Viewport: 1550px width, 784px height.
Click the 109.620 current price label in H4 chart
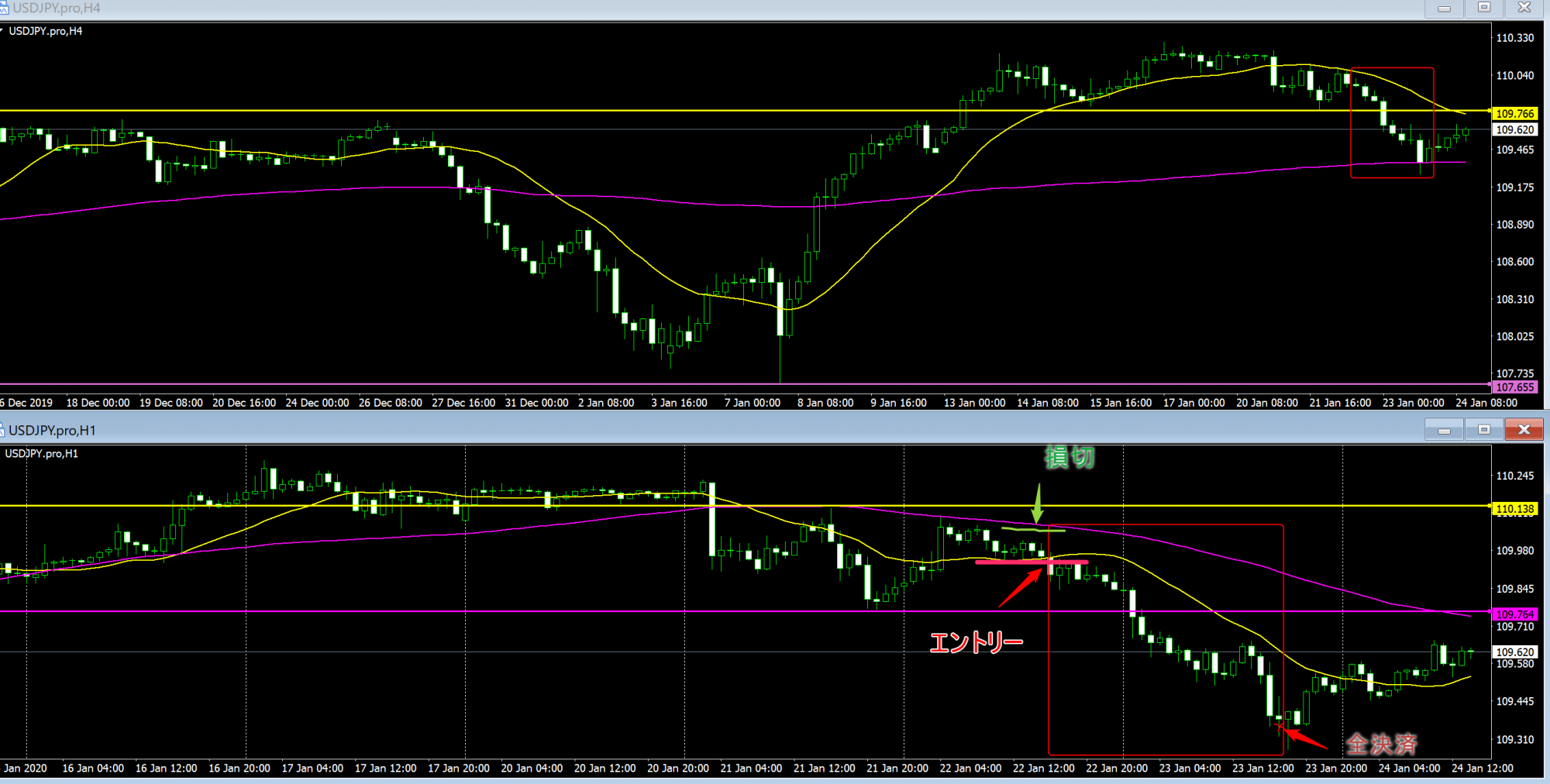pyautogui.click(x=1515, y=130)
